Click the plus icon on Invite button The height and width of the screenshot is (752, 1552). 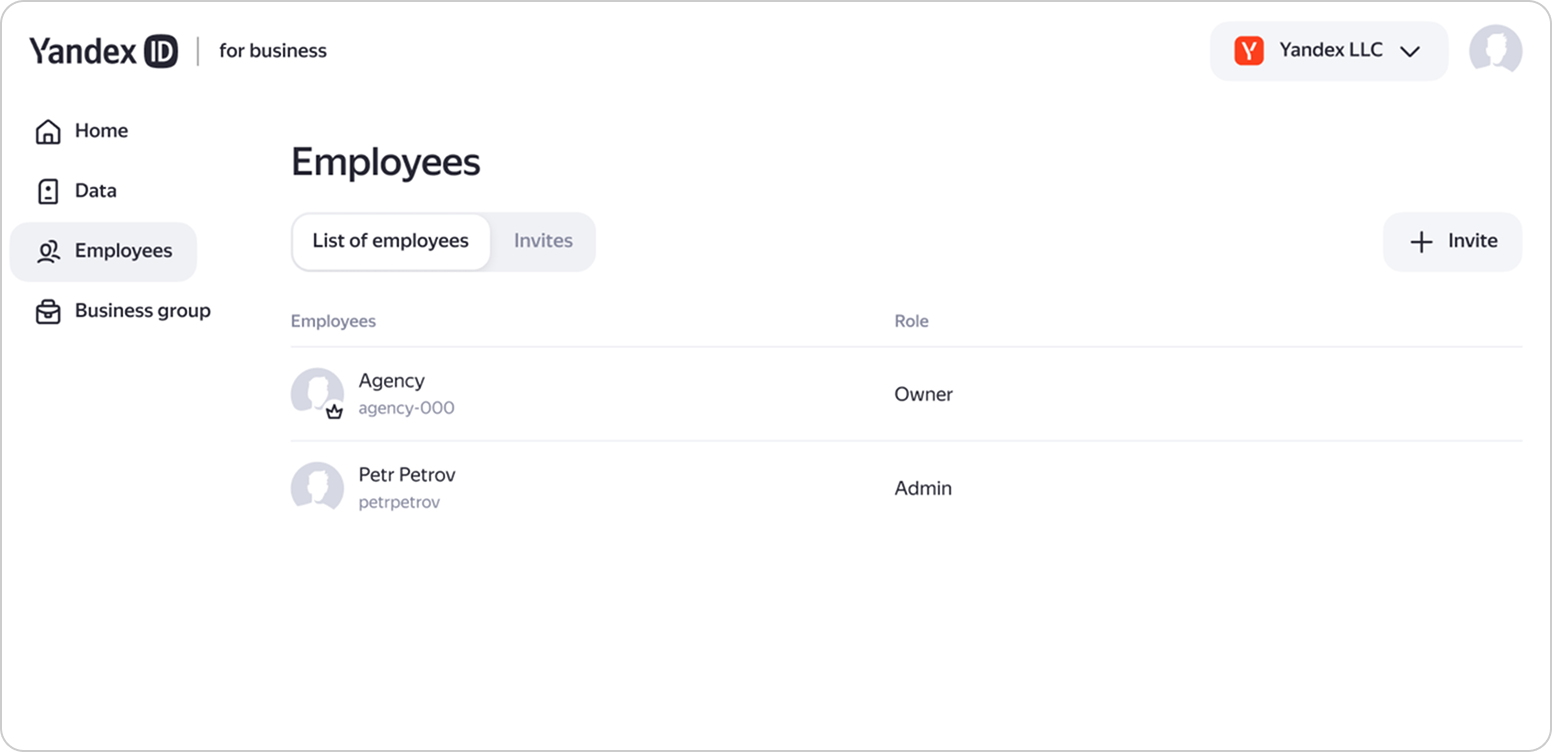1421,242
